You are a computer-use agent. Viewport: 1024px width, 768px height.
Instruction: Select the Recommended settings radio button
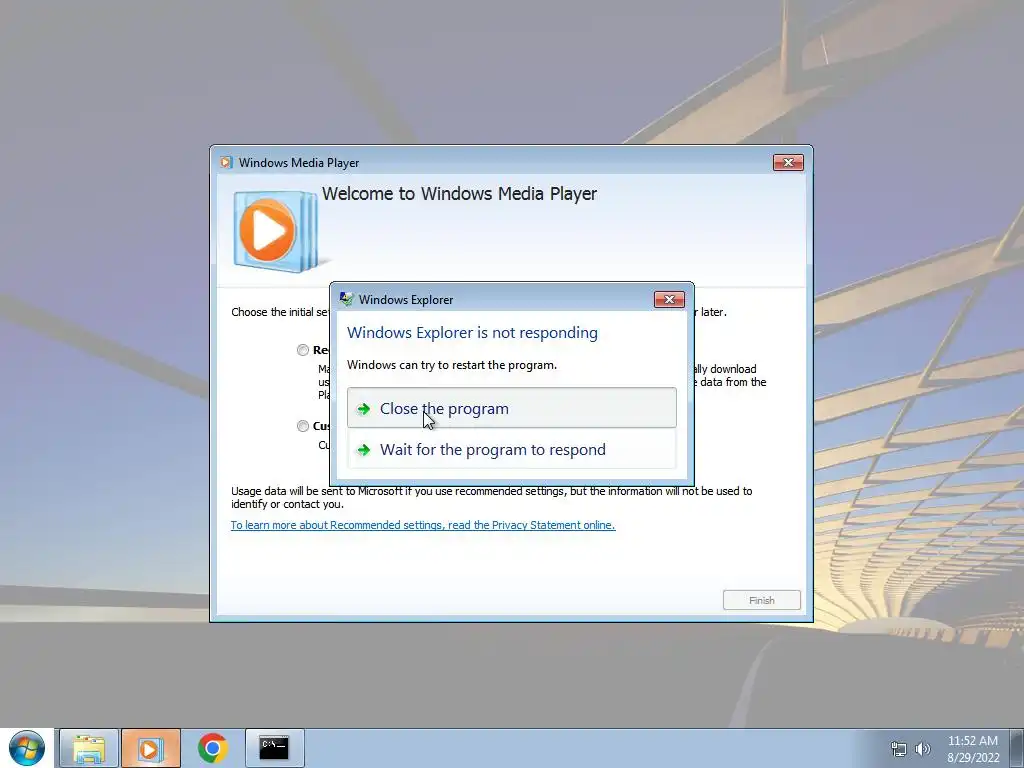(x=302, y=350)
